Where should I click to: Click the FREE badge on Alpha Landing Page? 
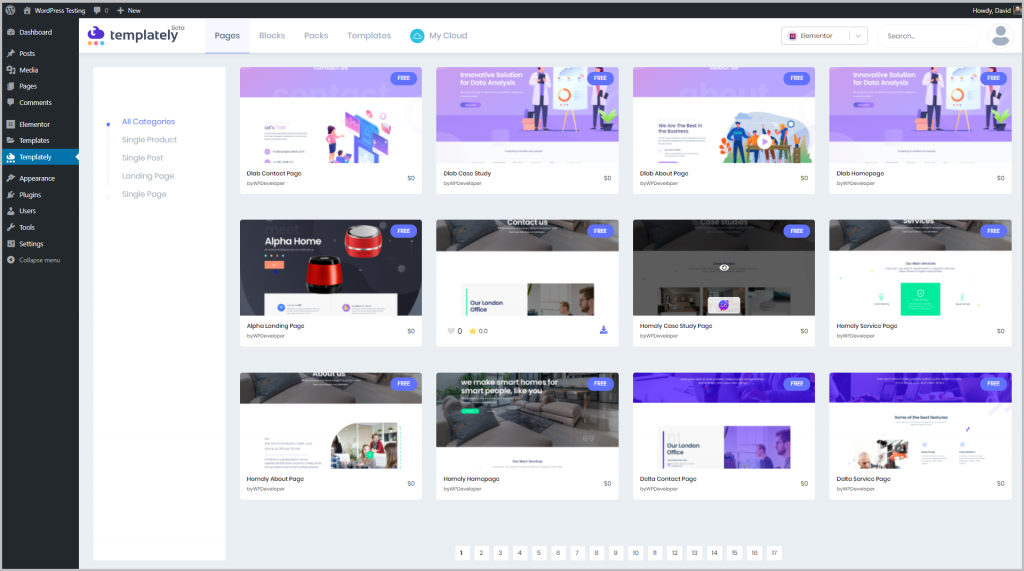[x=404, y=231]
